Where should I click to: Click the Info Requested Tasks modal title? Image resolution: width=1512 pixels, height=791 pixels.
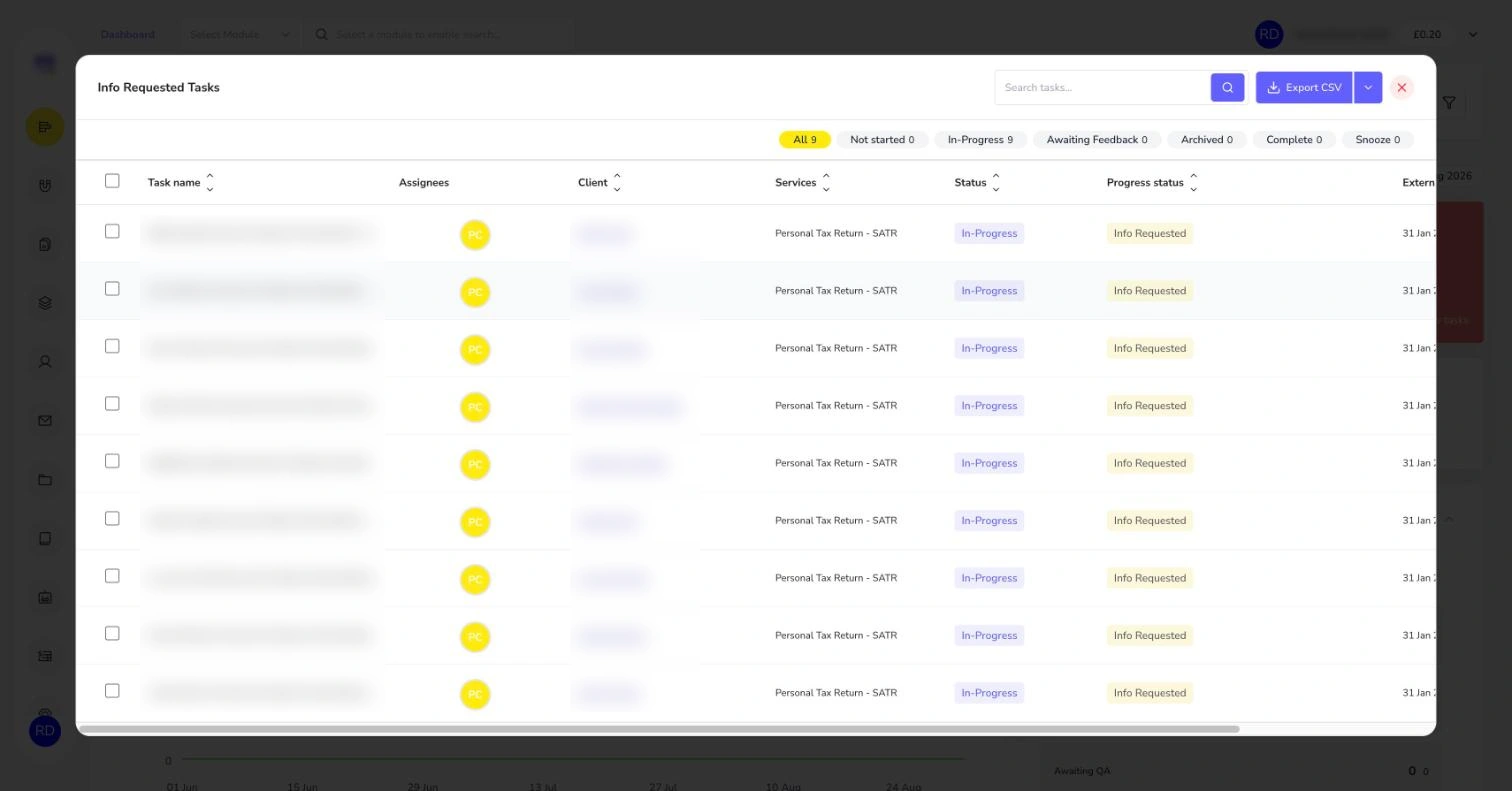point(158,87)
